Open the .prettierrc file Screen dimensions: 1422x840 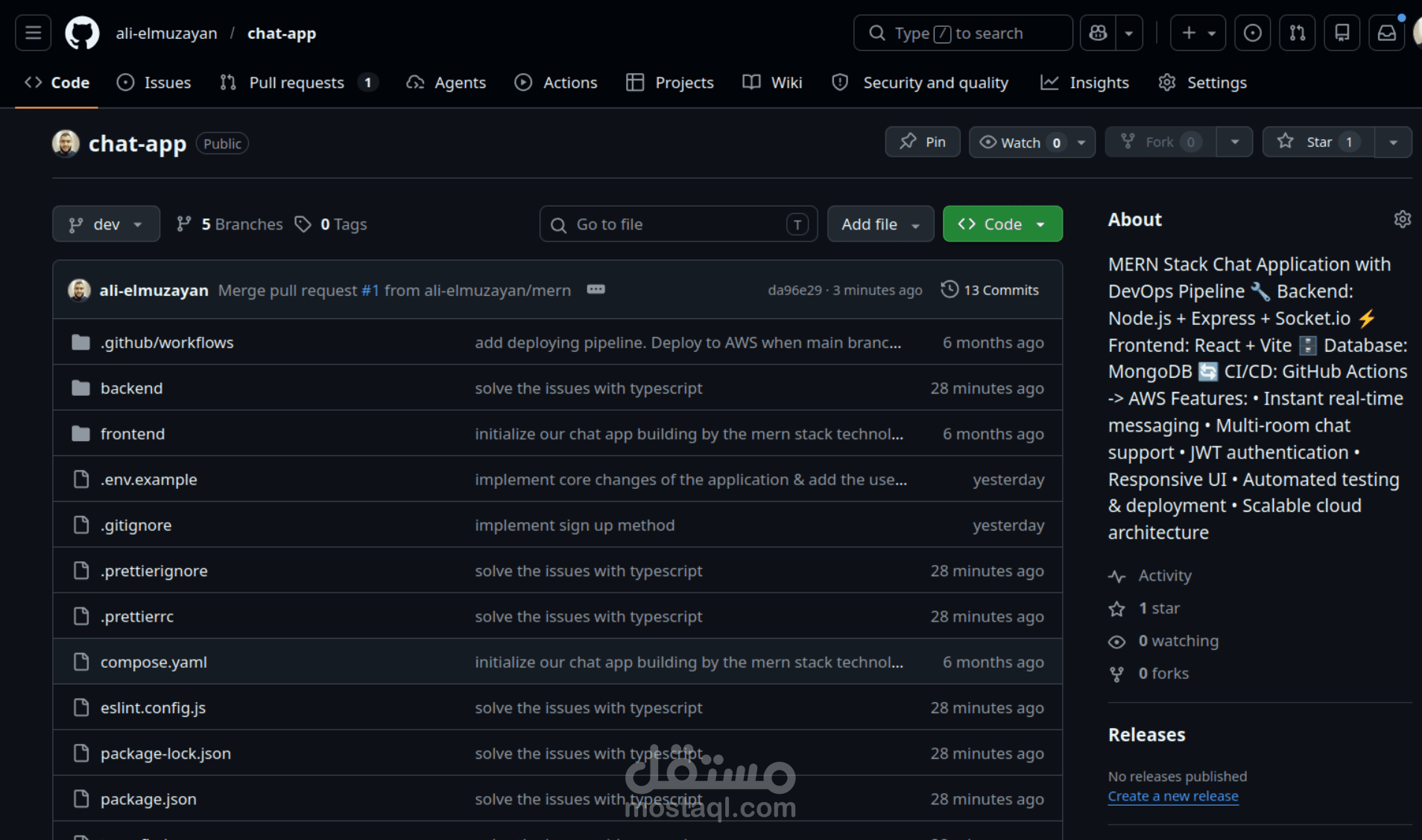137,616
